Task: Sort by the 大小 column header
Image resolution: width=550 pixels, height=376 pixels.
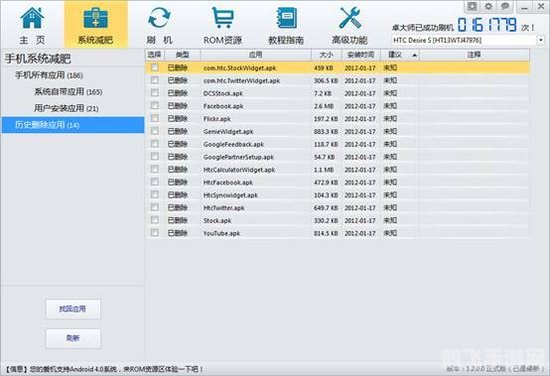Action: pos(326,55)
